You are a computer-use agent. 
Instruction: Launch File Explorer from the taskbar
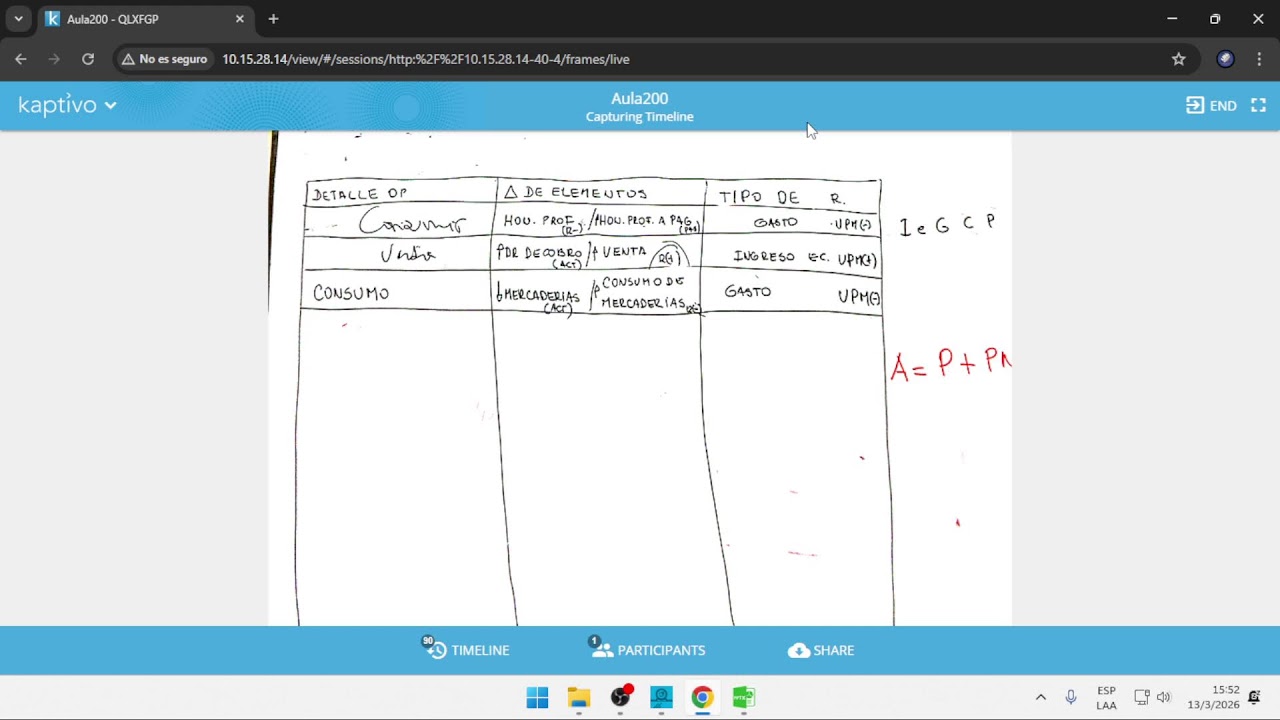coord(579,697)
